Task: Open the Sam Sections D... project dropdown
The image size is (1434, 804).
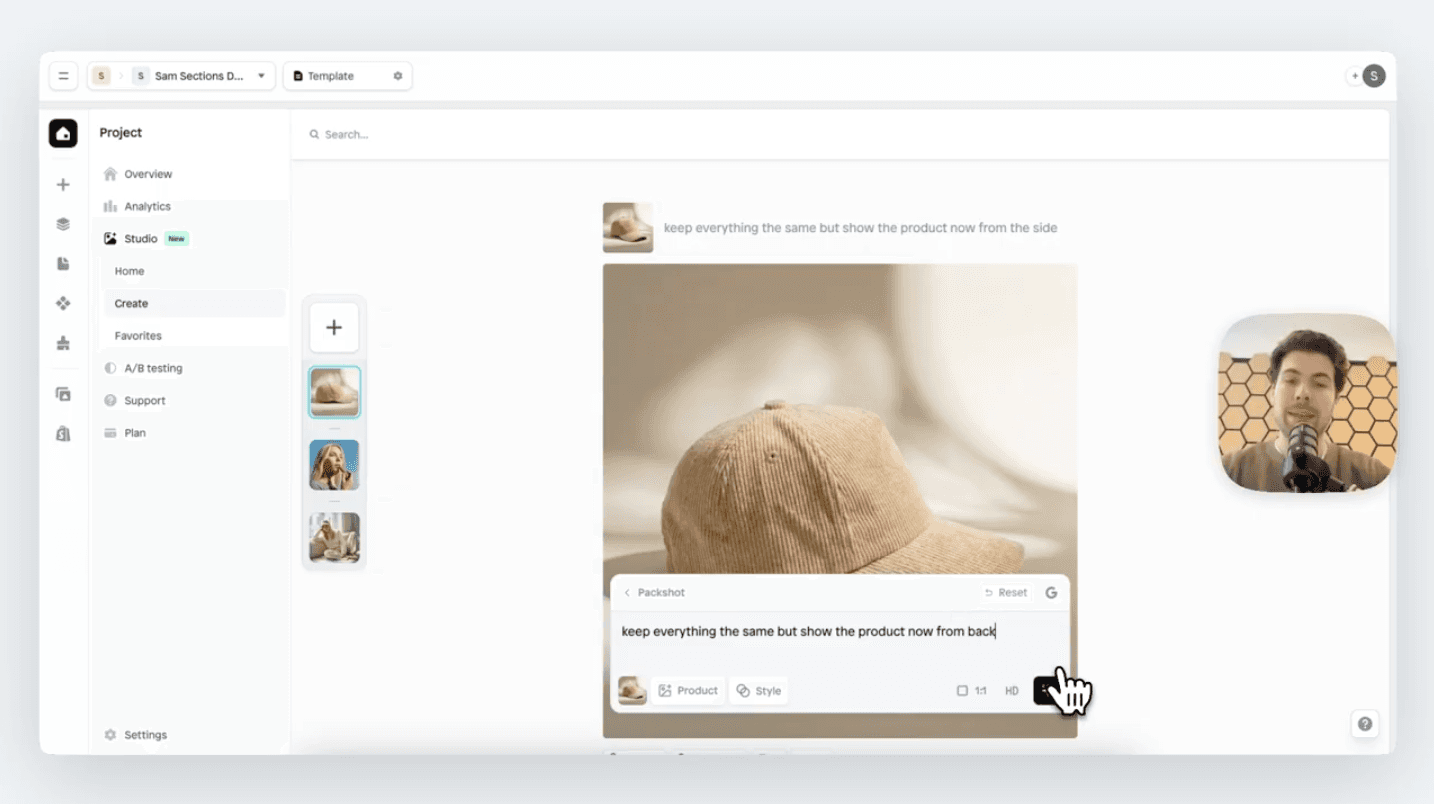Action: pyautogui.click(x=203, y=76)
